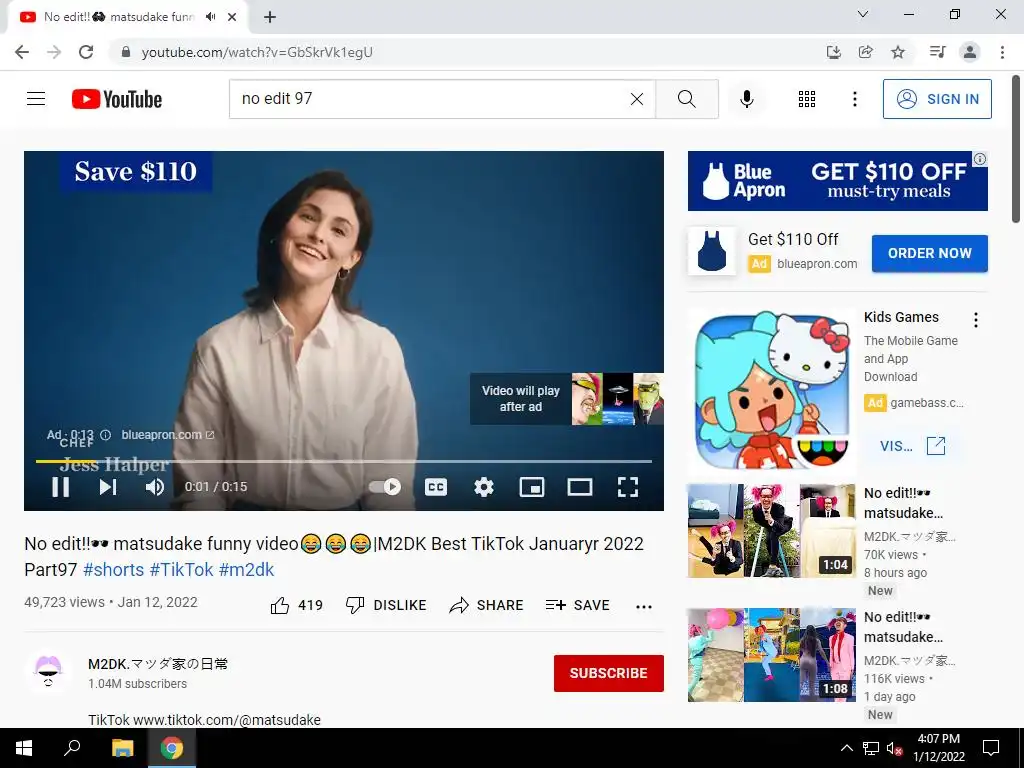Viewport: 1024px width, 768px height.
Task: Toggle closed captions (CC)
Action: coord(436,487)
